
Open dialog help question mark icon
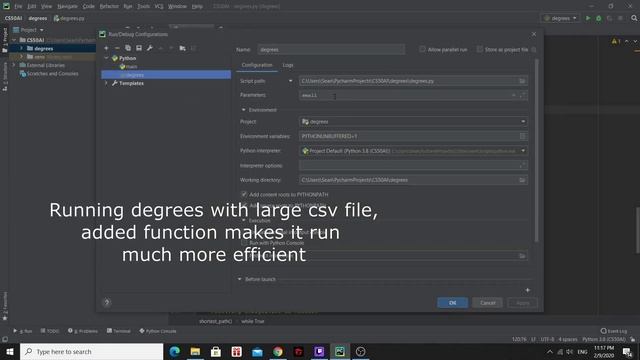pyautogui.click(x=107, y=302)
